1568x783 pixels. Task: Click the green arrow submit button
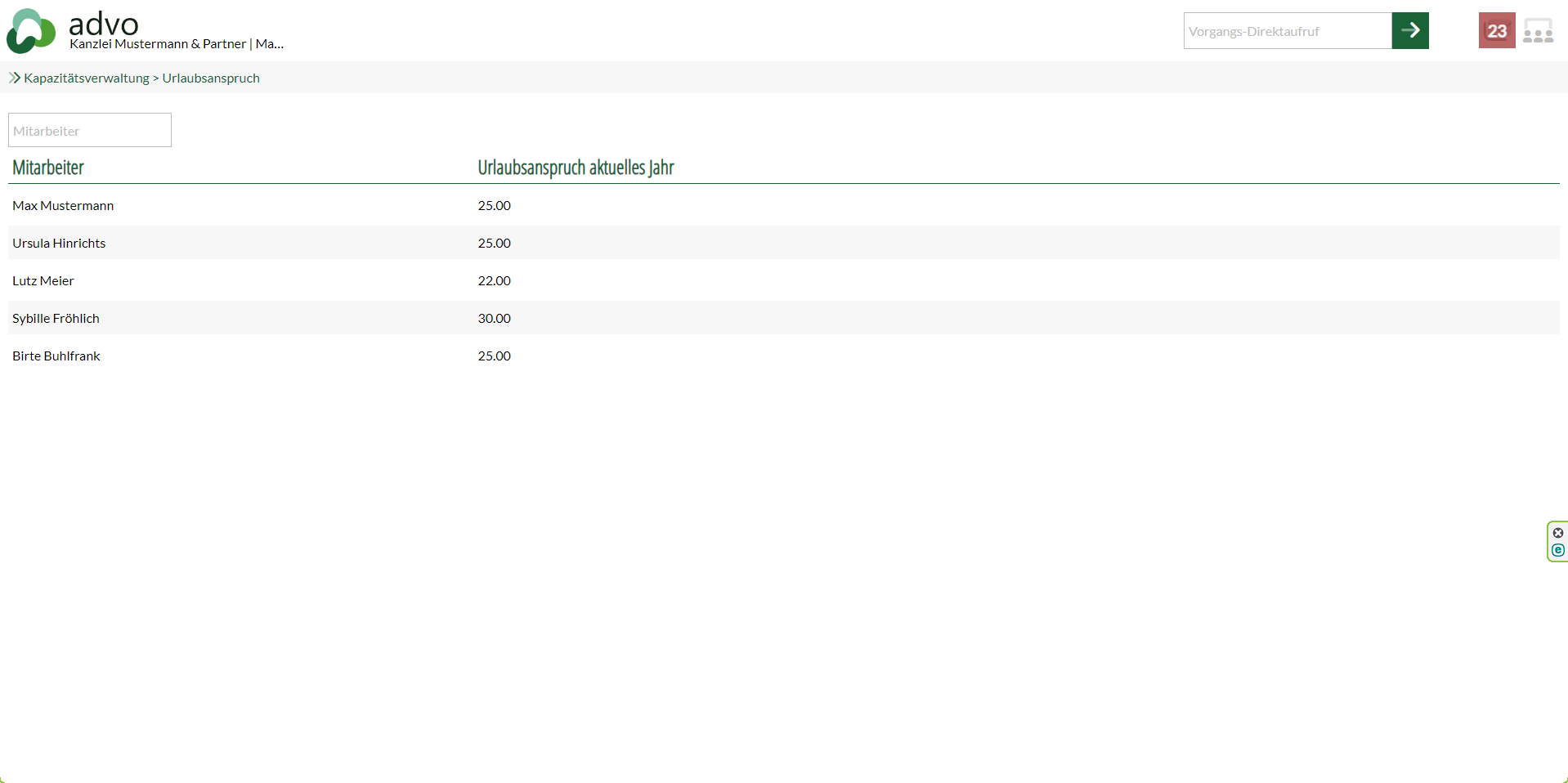click(x=1409, y=31)
